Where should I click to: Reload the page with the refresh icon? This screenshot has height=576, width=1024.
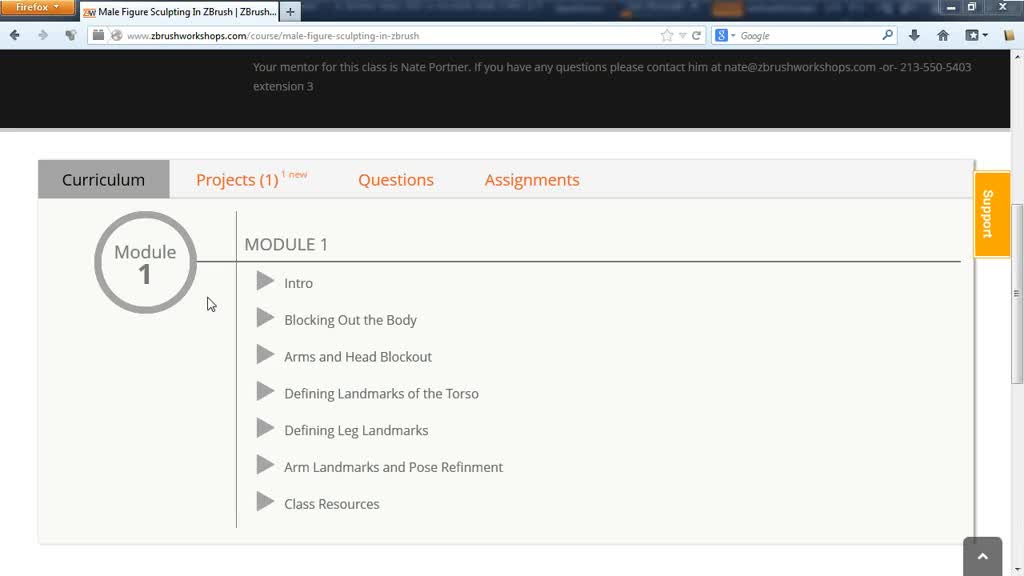tap(696, 36)
